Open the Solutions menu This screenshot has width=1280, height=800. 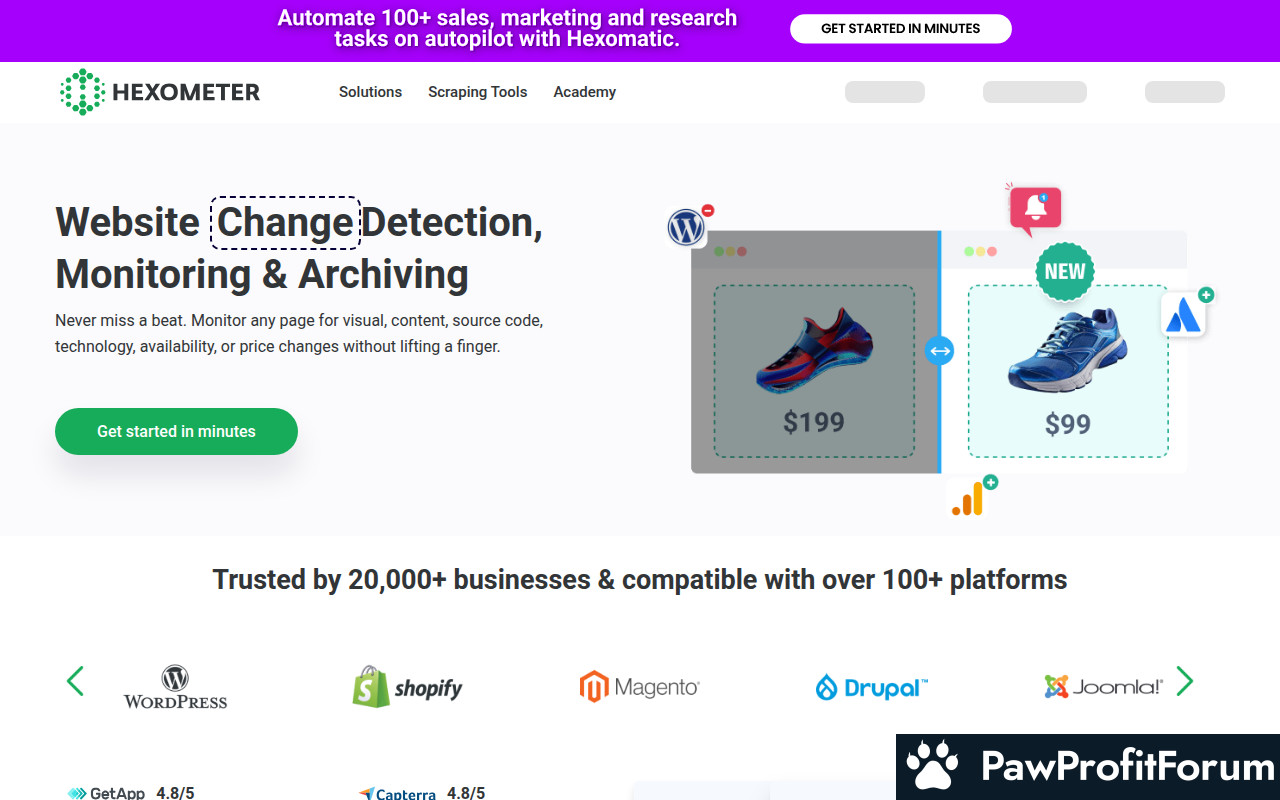(370, 92)
